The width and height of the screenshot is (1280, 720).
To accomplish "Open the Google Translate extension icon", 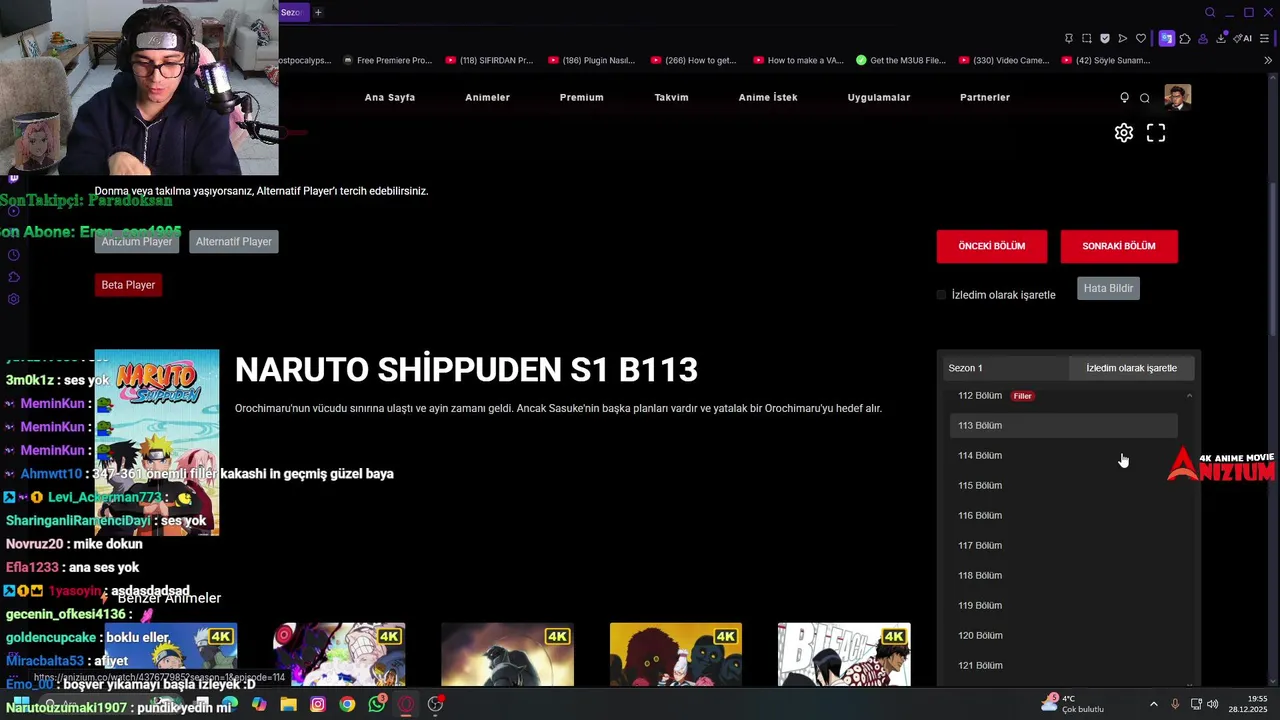I will click(x=1167, y=39).
